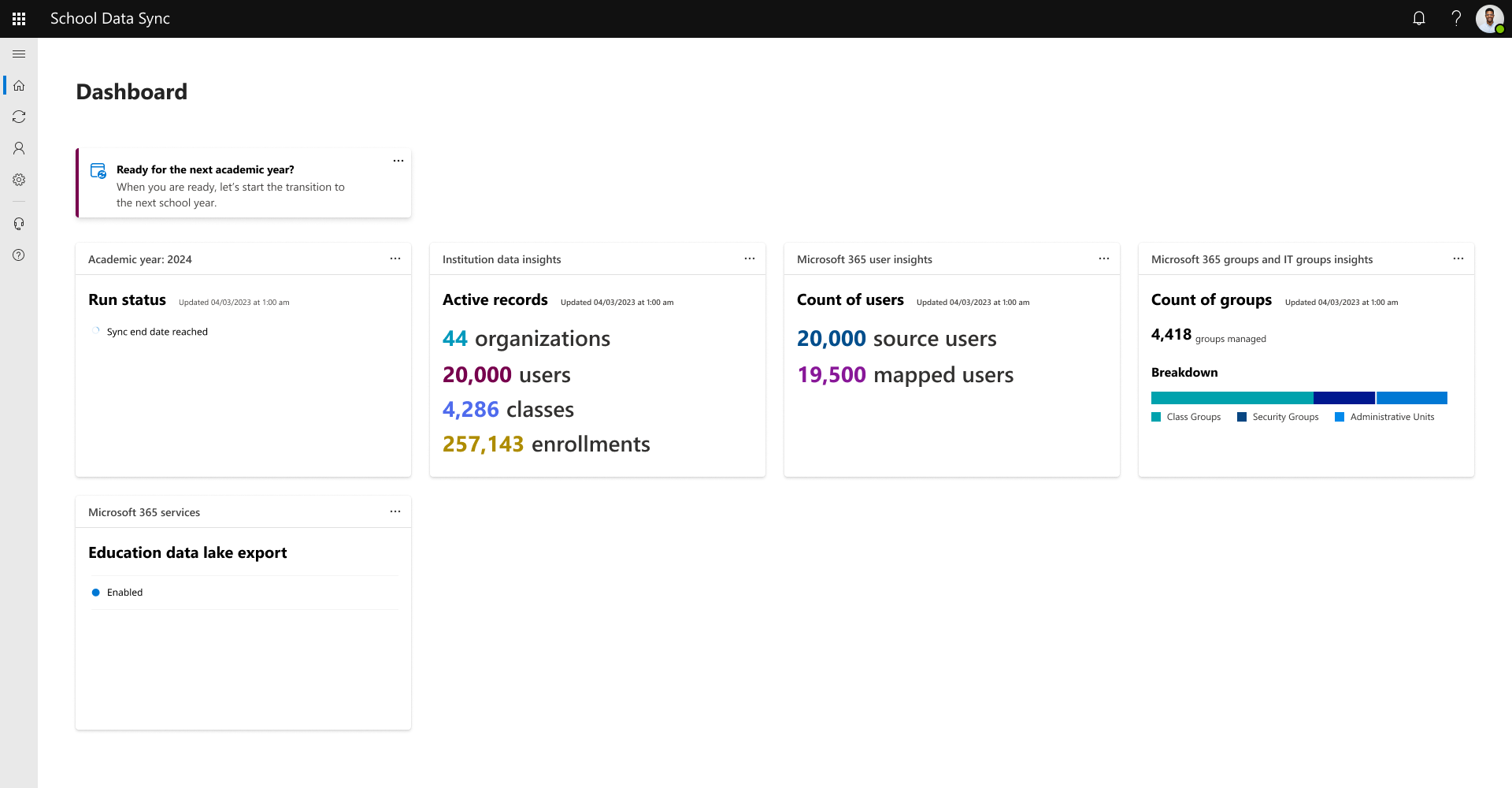
Task: Click the Class Groups bar segment
Action: point(1232,398)
